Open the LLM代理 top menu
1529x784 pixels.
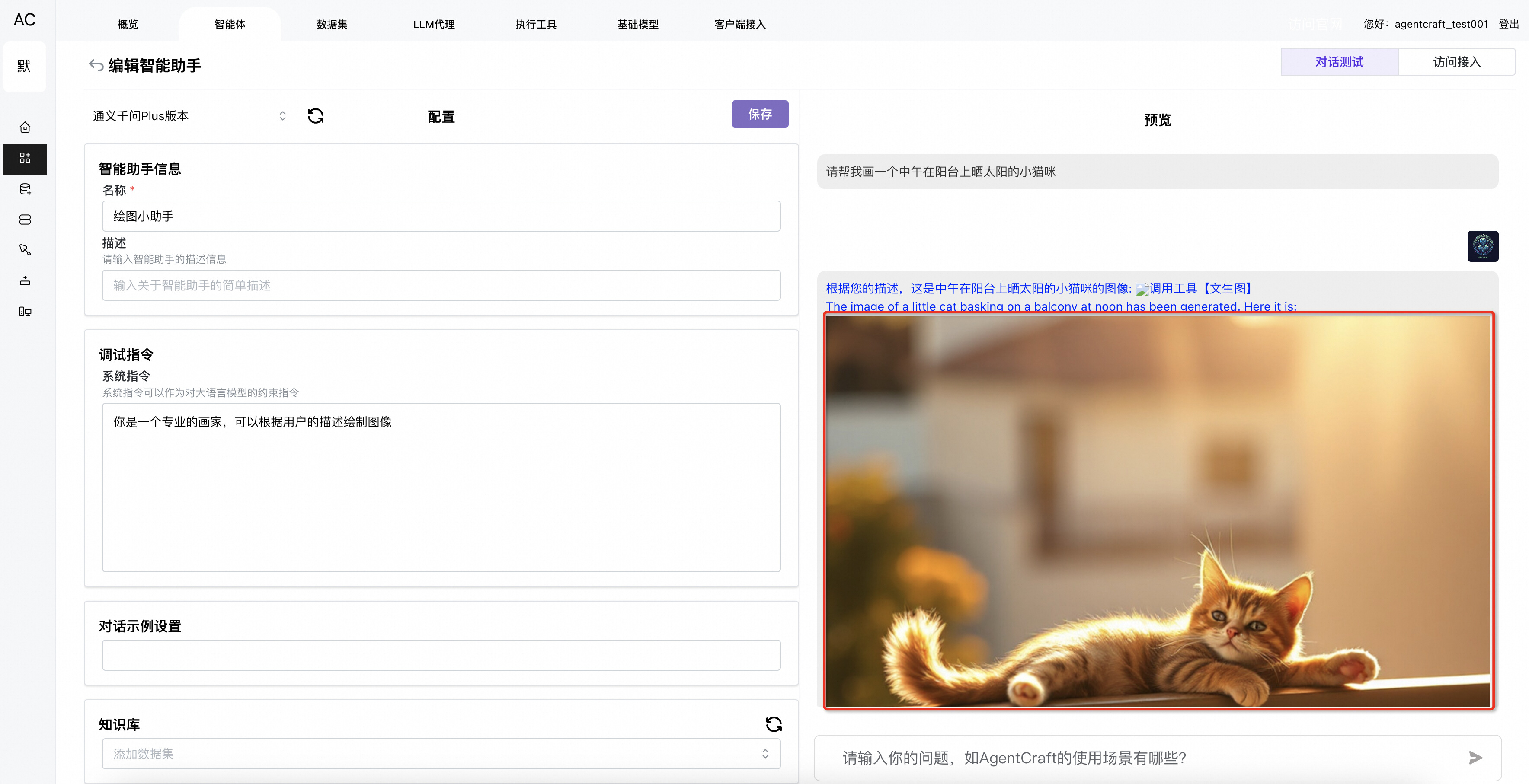[434, 24]
